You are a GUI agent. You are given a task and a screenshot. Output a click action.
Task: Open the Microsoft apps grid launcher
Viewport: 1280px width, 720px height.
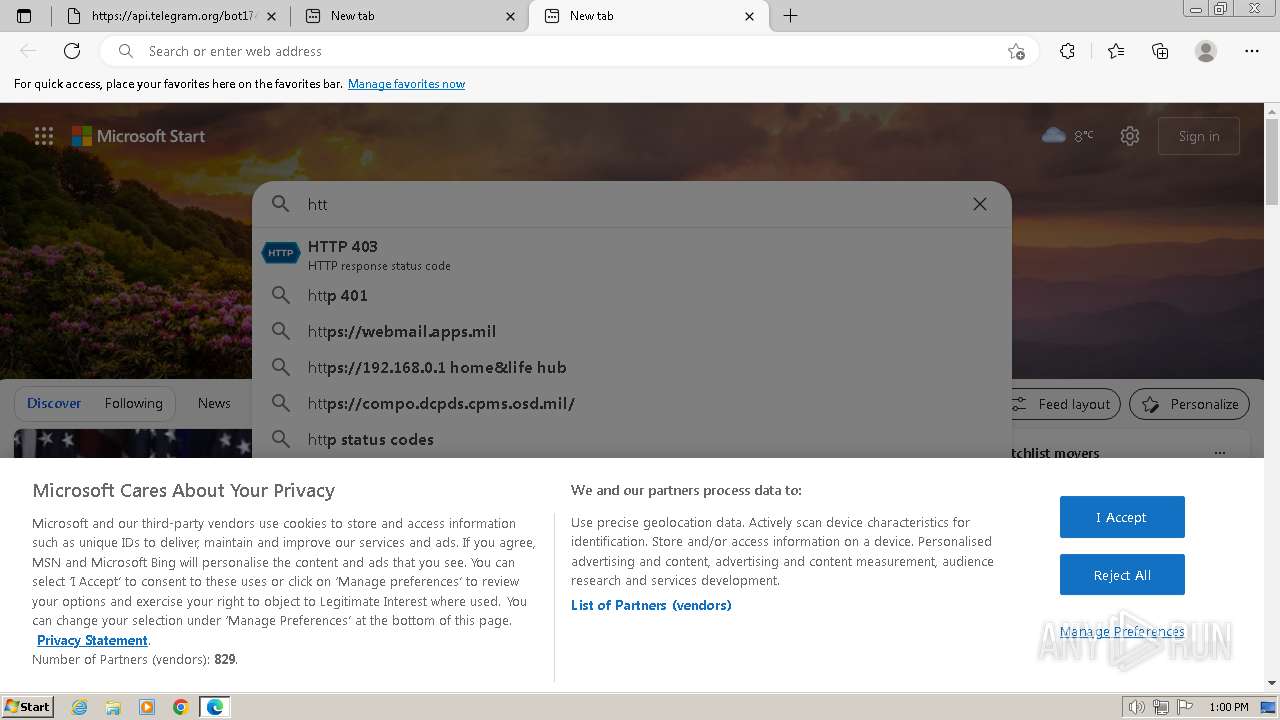point(44,136)
